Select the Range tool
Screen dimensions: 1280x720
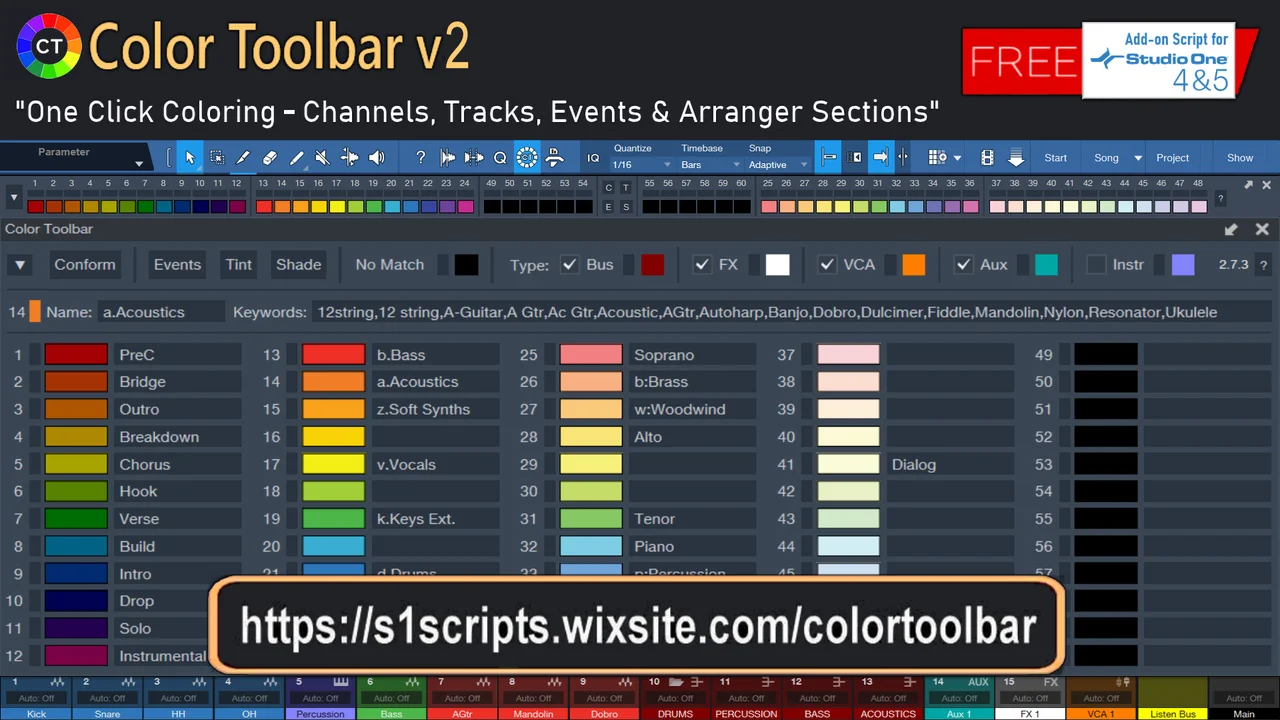(216, 158)
